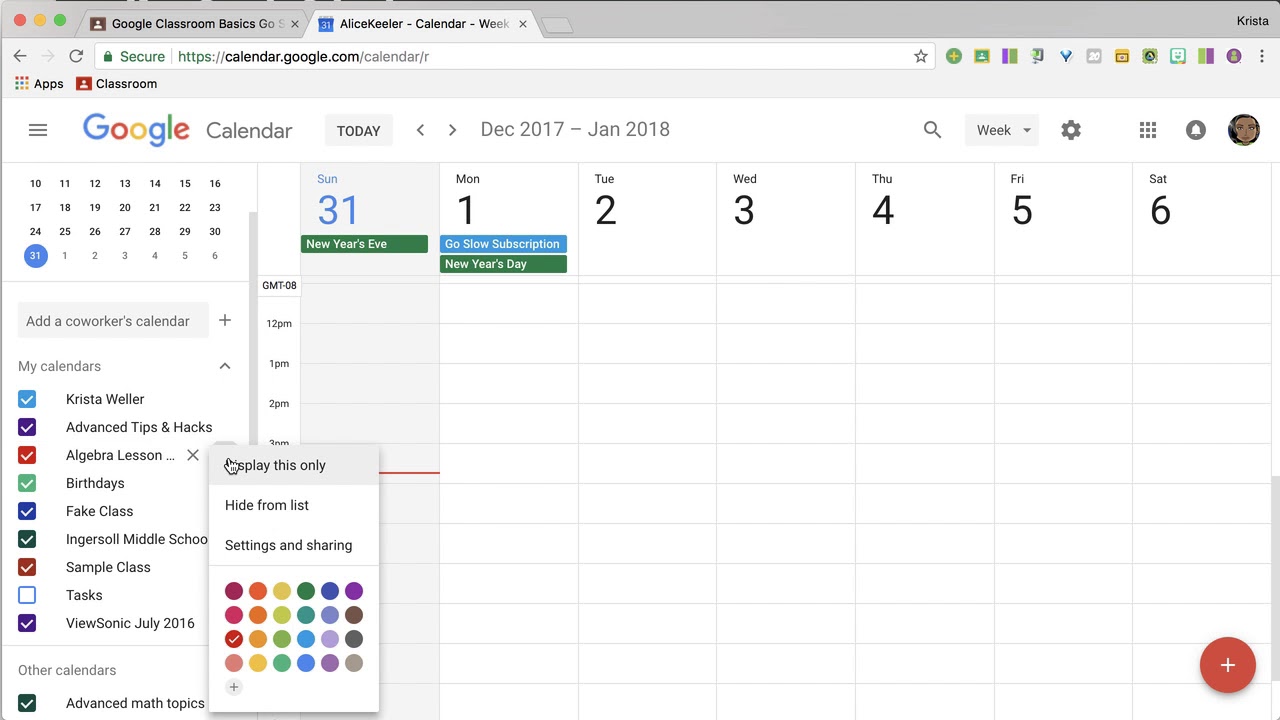This screenshot has width=1280, height=720.
Task: Click the browser back arrow
Action: 20,56
